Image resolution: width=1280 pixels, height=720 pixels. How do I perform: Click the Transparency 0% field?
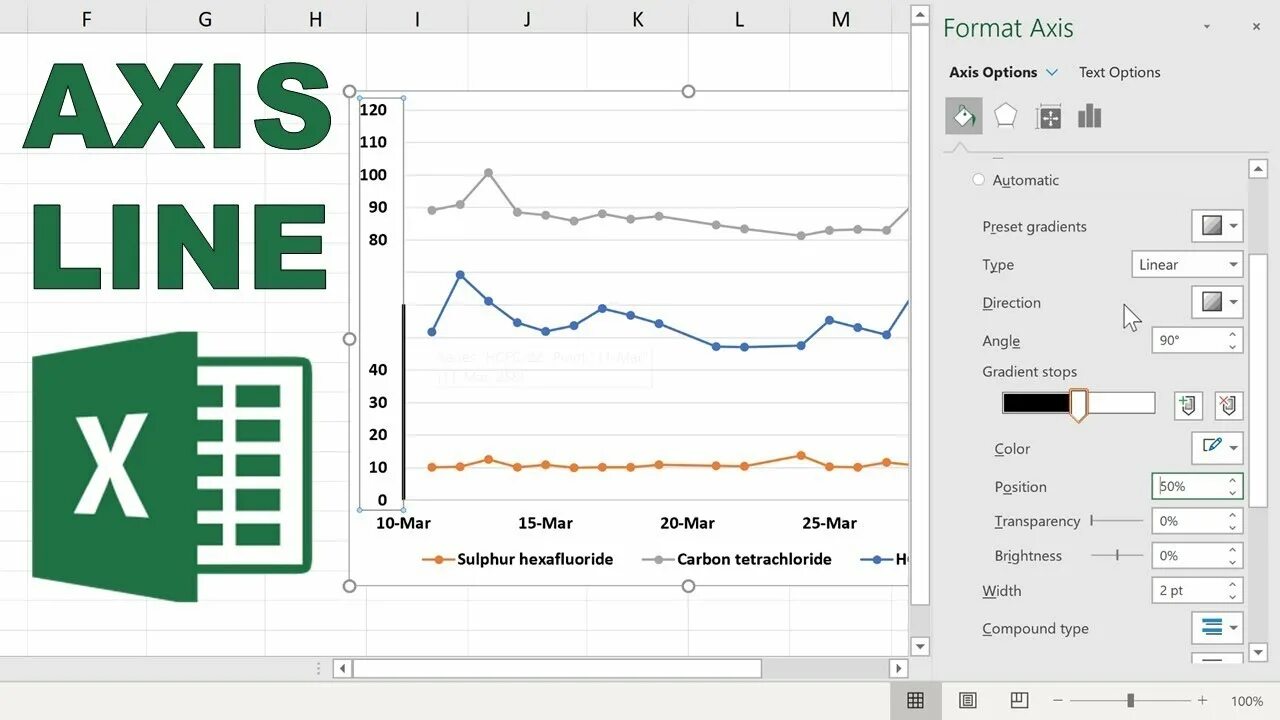pyautogui.click(x=1188, y=521)
